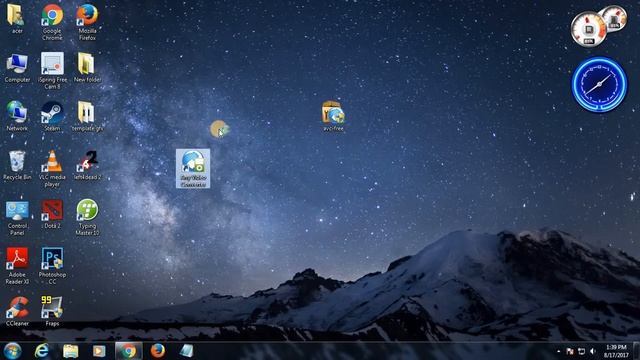Screen dimensions: 640x360
Task: Open Internet Explorer from the taskbar
Action: 42,351
